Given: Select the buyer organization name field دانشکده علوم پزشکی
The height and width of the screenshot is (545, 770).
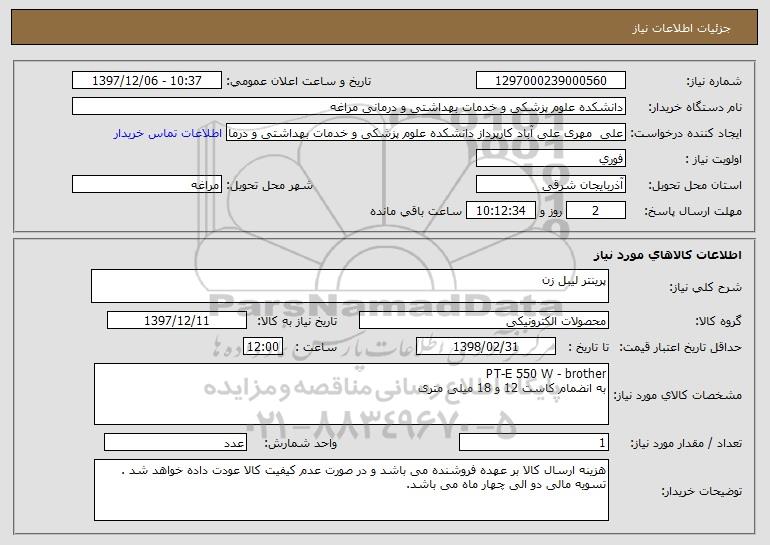Looking at the screenshot, I should 349,107.
